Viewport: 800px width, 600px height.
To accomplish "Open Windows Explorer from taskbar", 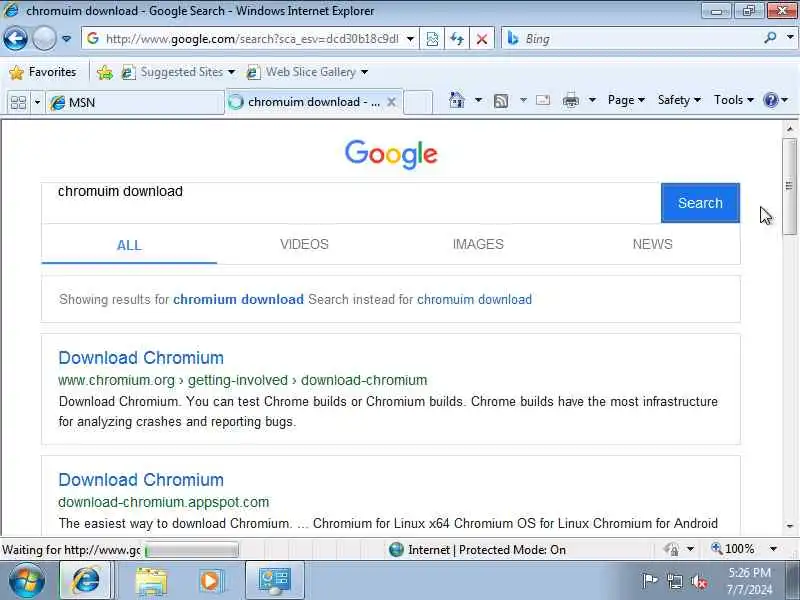I will [151, 582].
